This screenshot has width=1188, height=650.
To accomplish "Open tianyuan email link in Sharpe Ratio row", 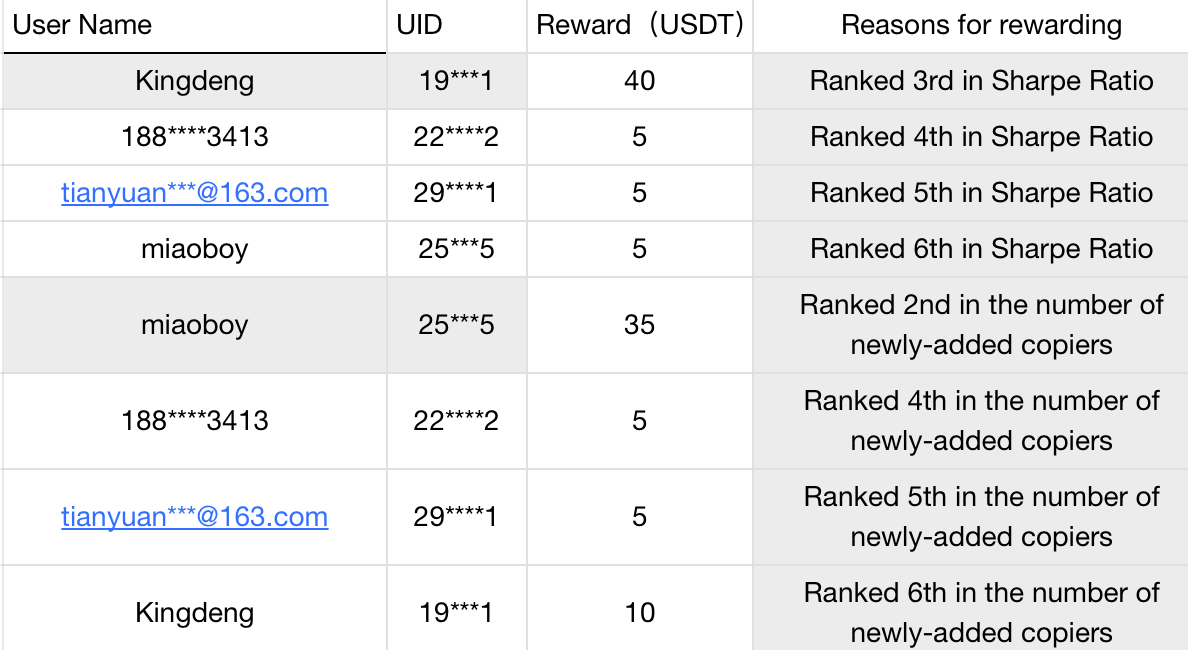I will [x=194, y=193].
